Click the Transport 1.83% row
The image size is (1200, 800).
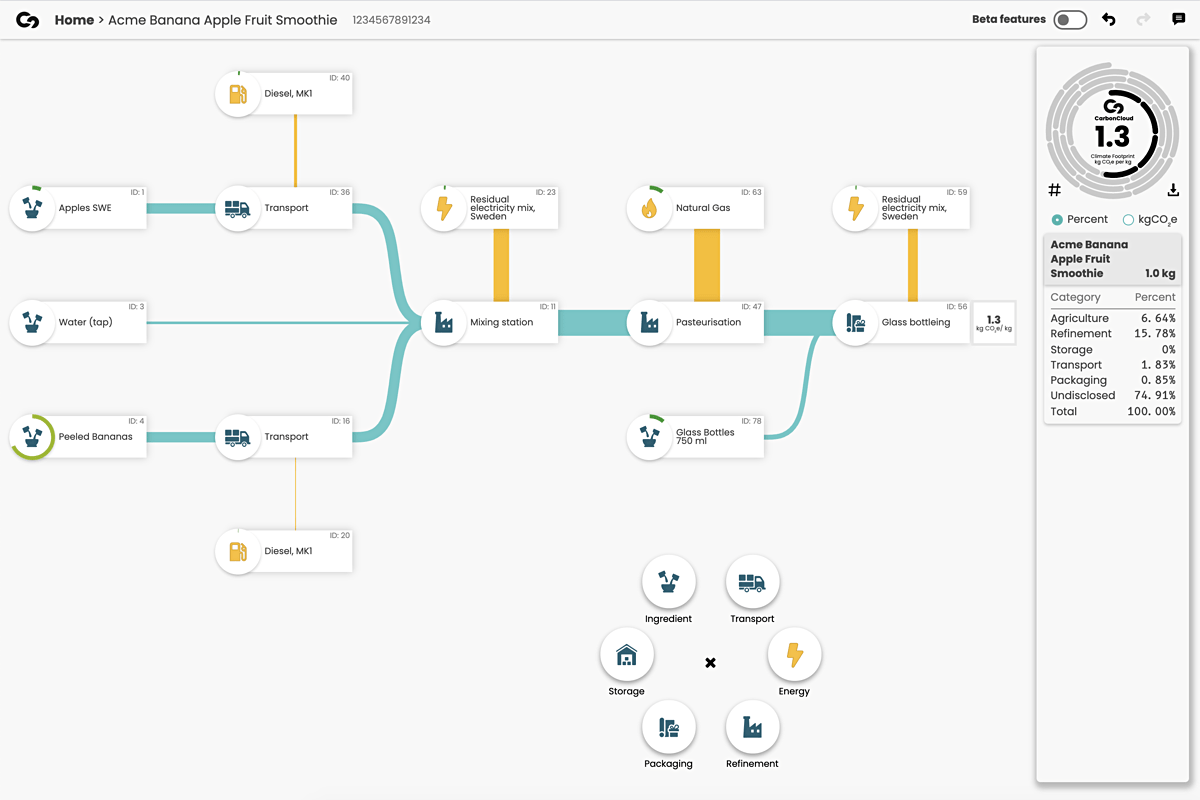1113,365
